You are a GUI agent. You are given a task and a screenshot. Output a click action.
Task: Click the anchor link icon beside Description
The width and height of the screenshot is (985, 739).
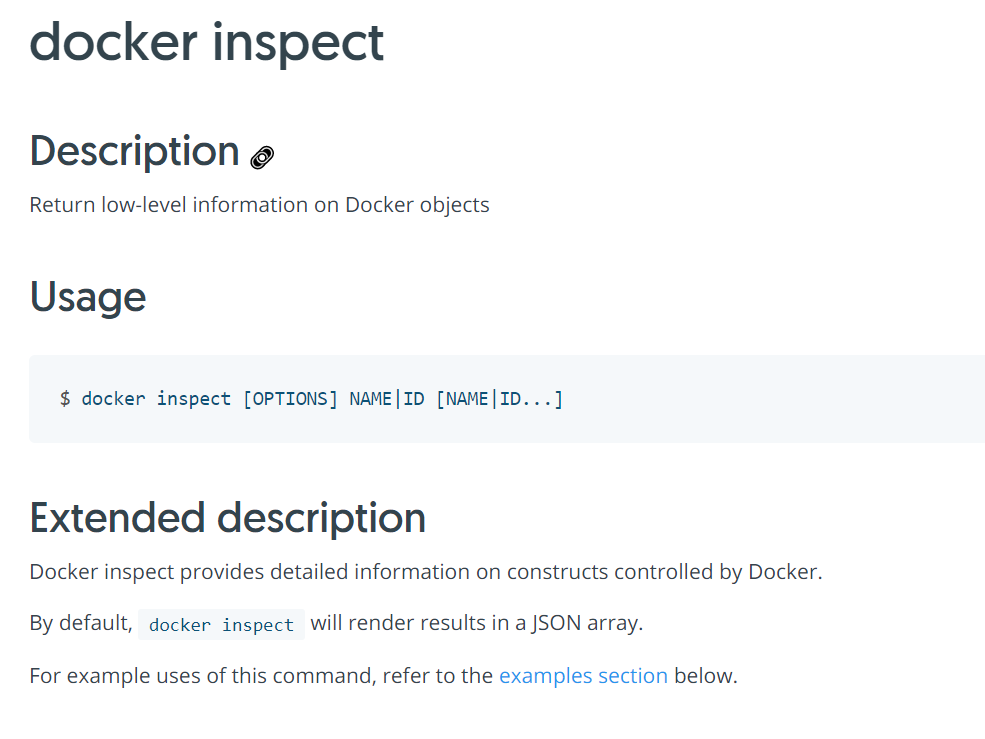(x=262, y=157)
